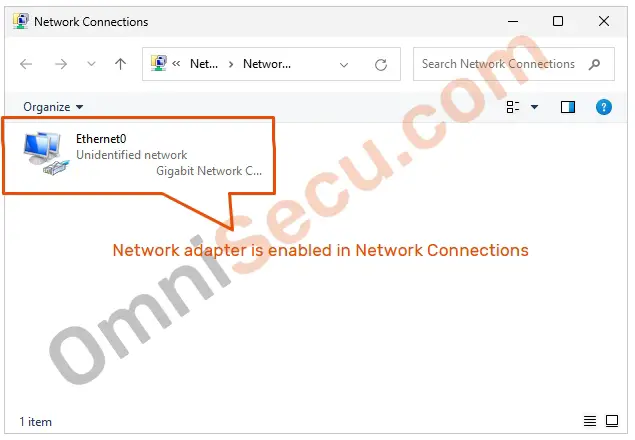The image size is (635, 440).
Task: Click the Network Connections title bar icon
Action: 21,21
